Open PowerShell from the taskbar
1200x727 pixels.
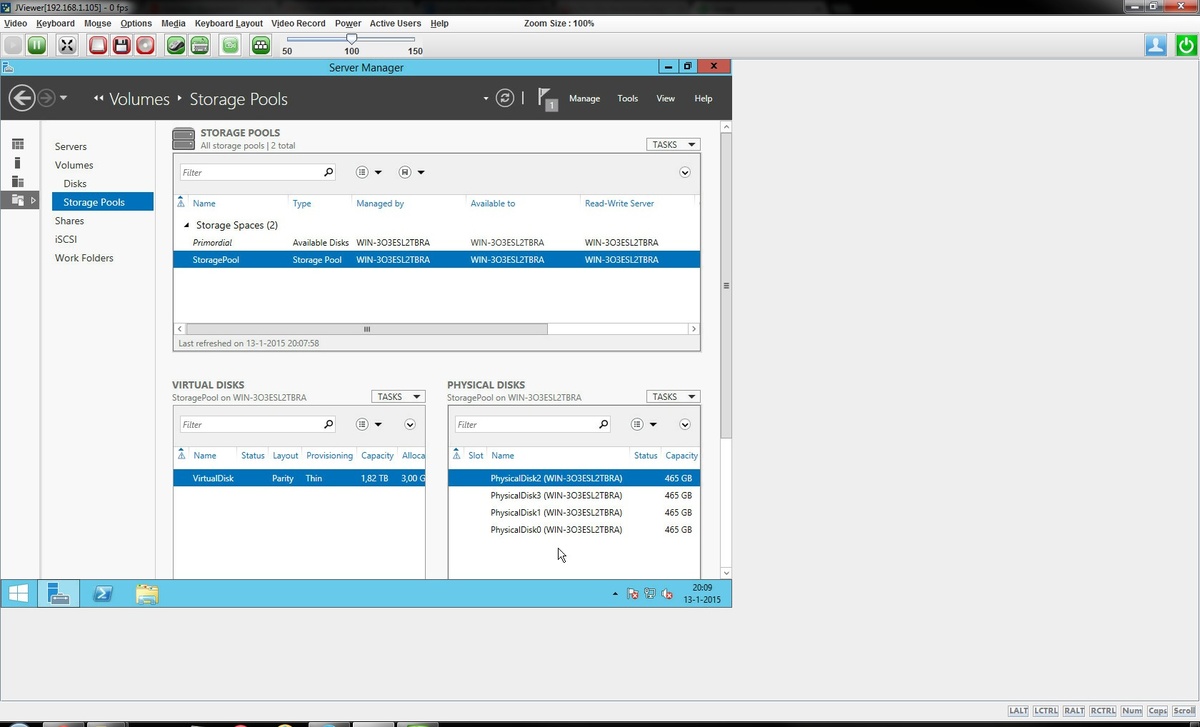coord(102,593)
